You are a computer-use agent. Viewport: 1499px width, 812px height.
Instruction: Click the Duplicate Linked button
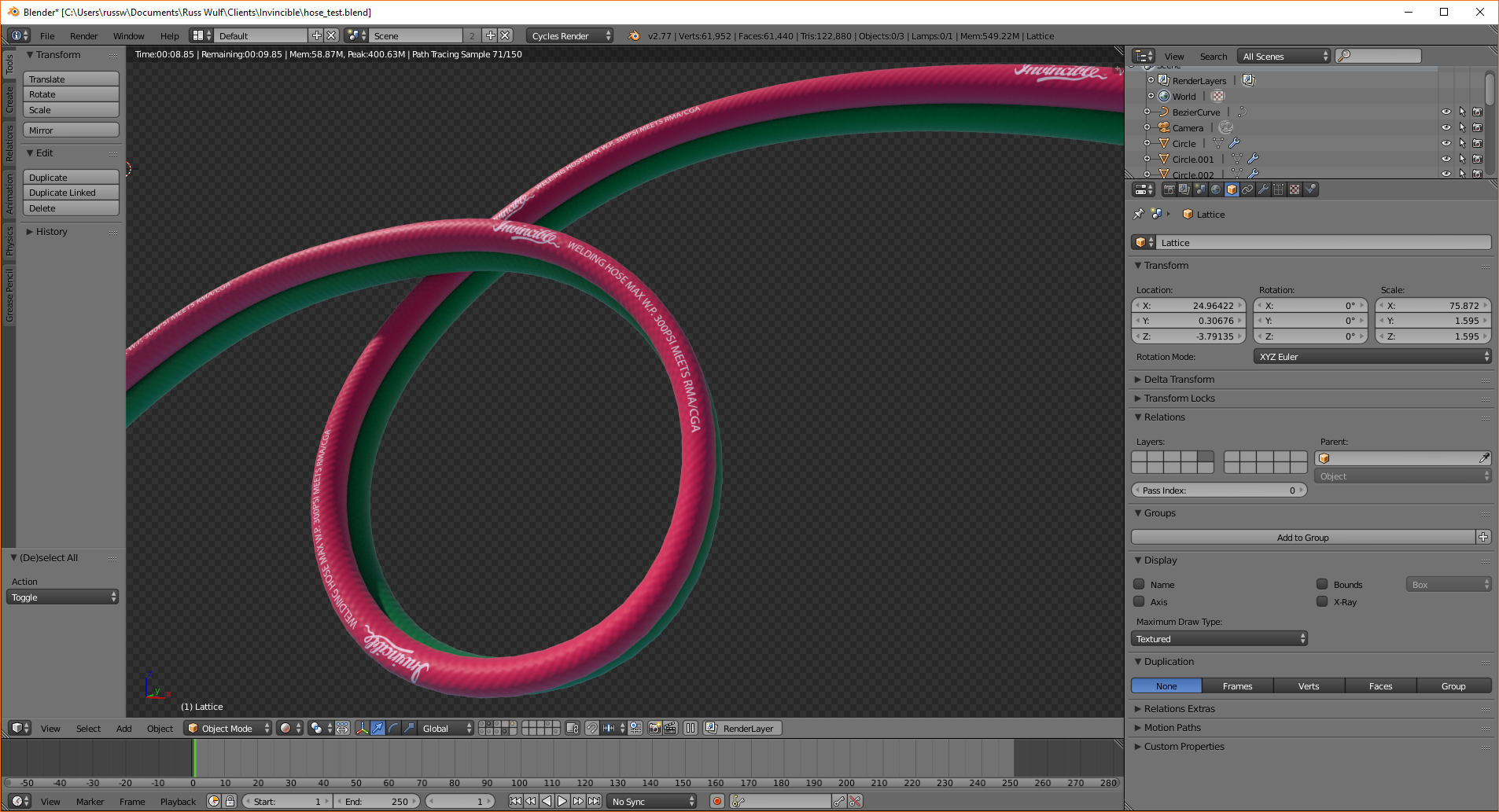pos(71,193)
